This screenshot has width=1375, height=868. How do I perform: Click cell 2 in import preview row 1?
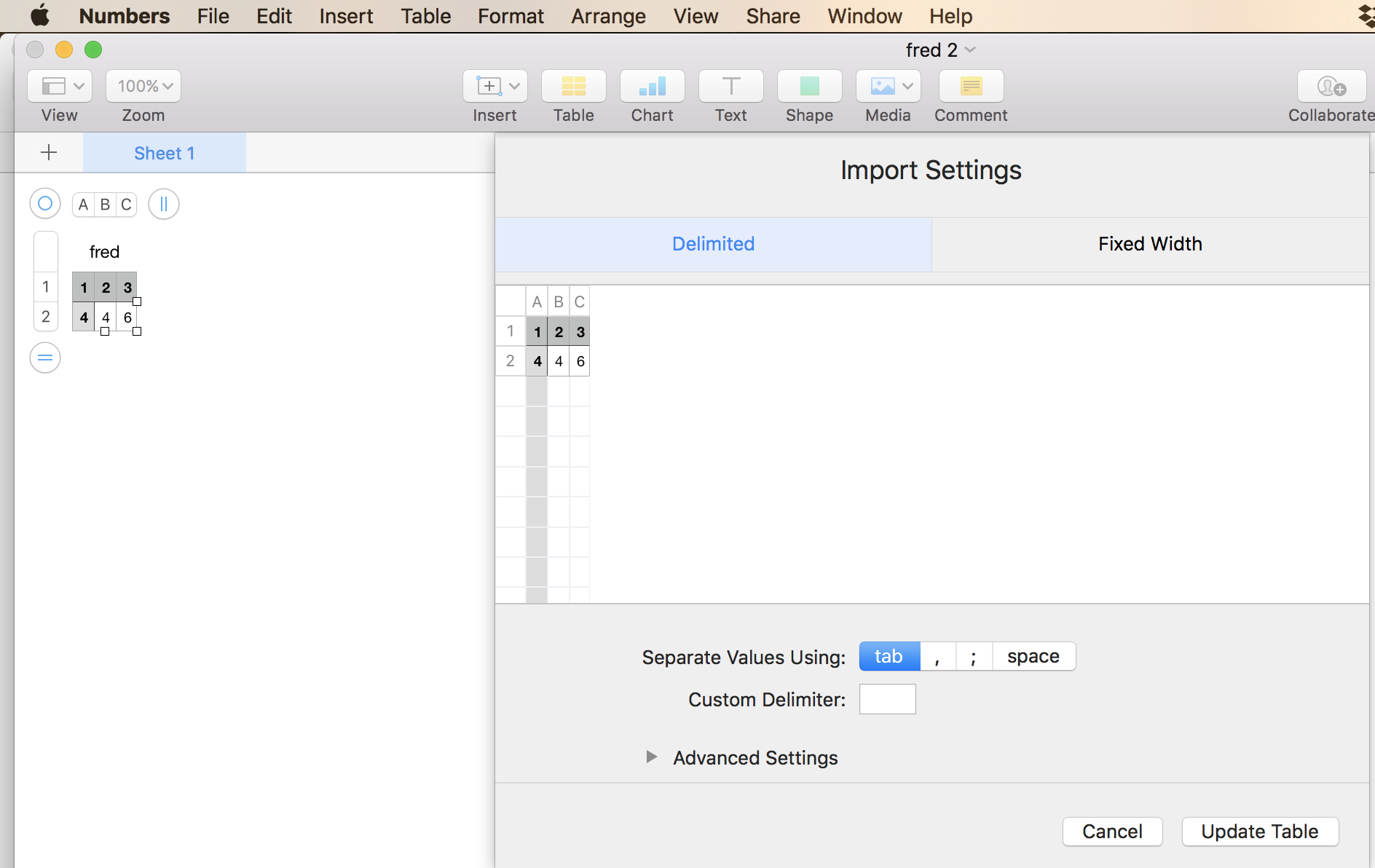559,332
